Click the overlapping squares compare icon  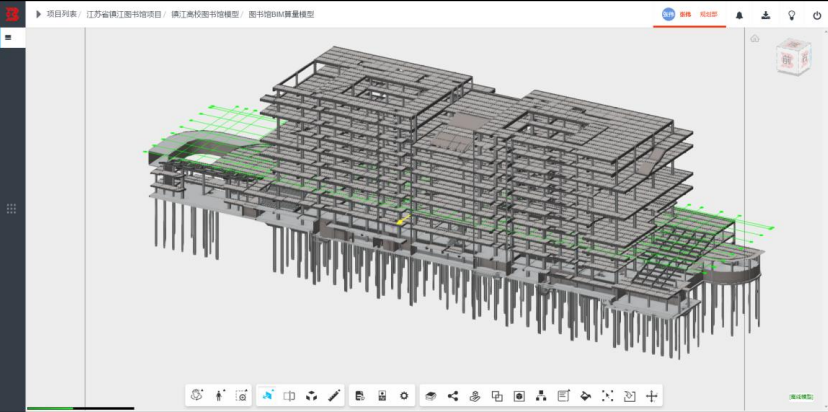pyautogui.click(x=497, y=396)
